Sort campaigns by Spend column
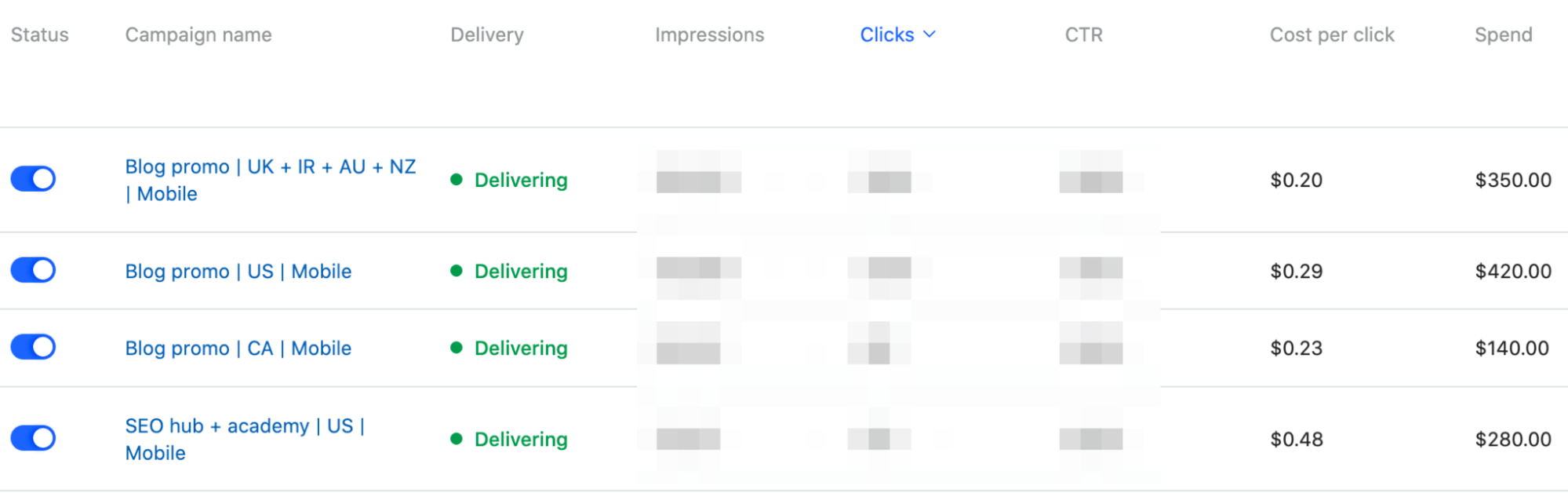The image size is (1568, 493). [x=1502, y=35]
